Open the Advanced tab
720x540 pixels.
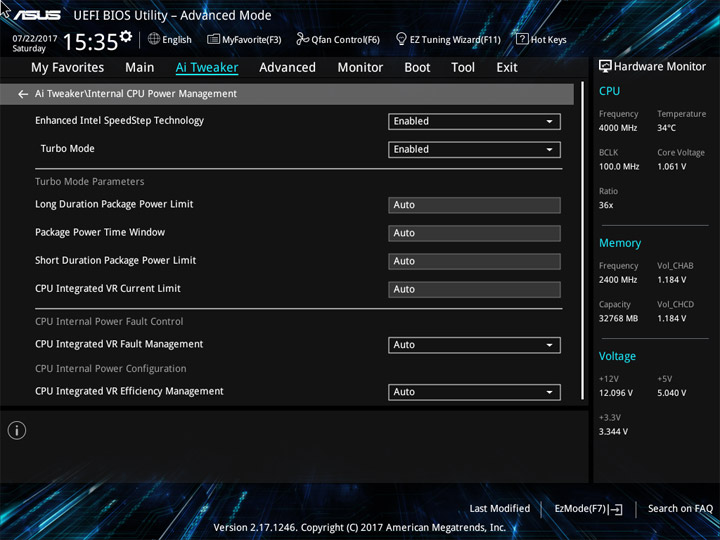point(287,68)
